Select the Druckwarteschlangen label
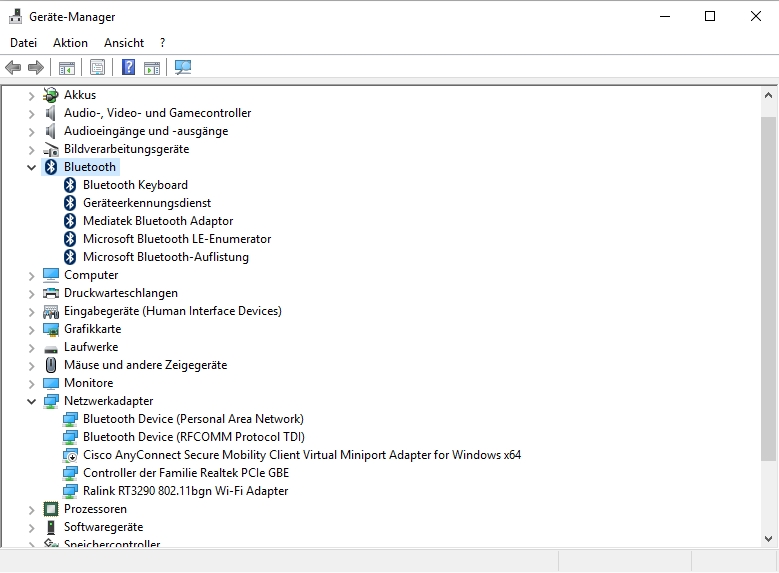Screen dimensions: 779x573 tap(121, 293)
